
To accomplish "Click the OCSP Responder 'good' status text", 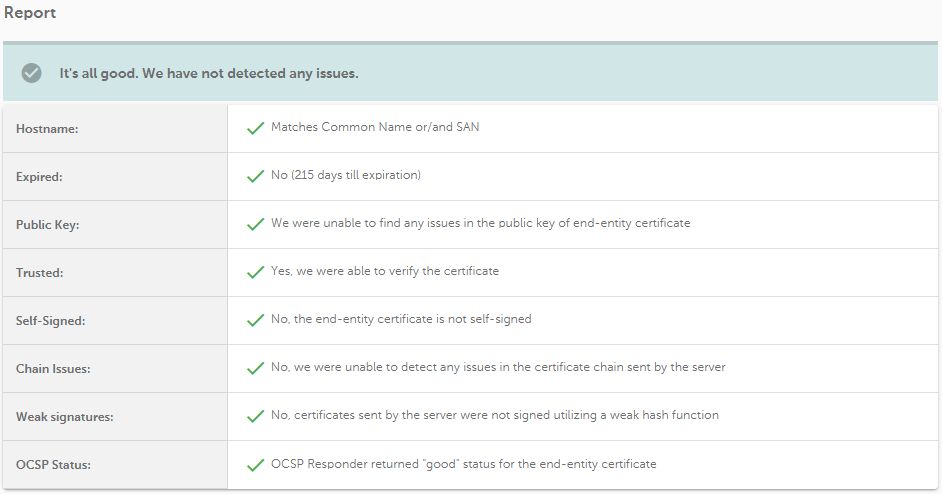I will click(463, 464).
